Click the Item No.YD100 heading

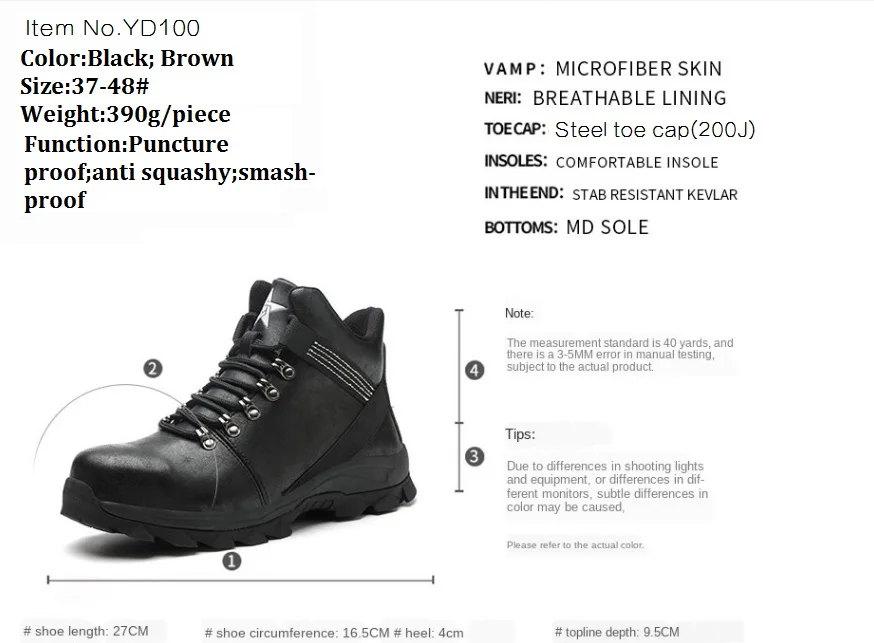pyautogui.click(x=112, y=28)
